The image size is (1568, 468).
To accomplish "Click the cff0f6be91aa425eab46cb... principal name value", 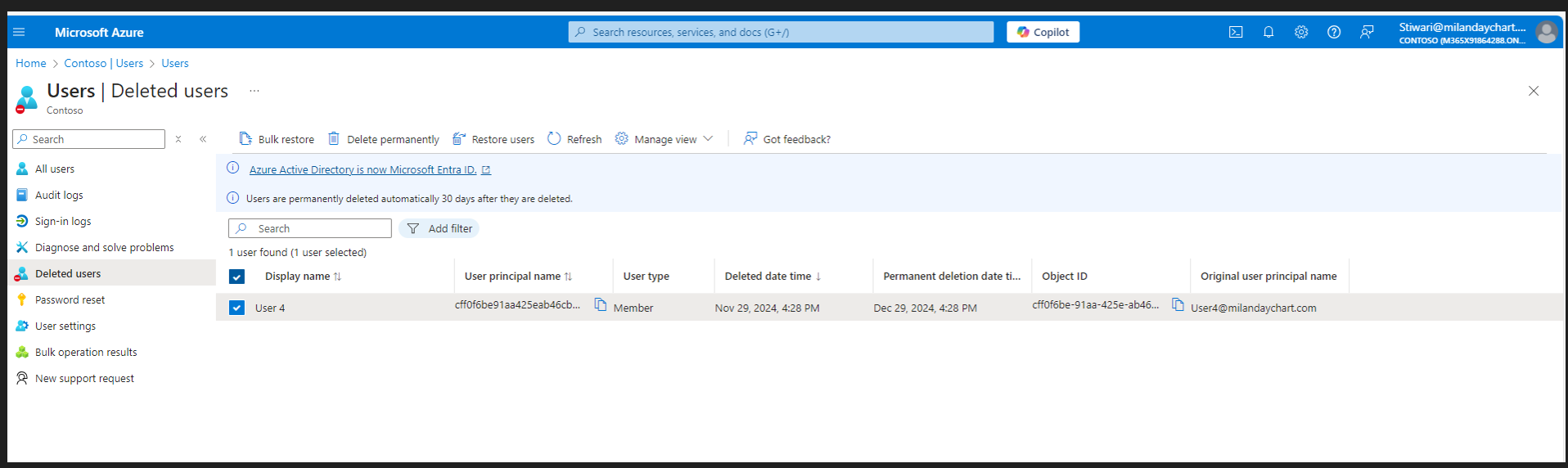I will pos(517,305).
